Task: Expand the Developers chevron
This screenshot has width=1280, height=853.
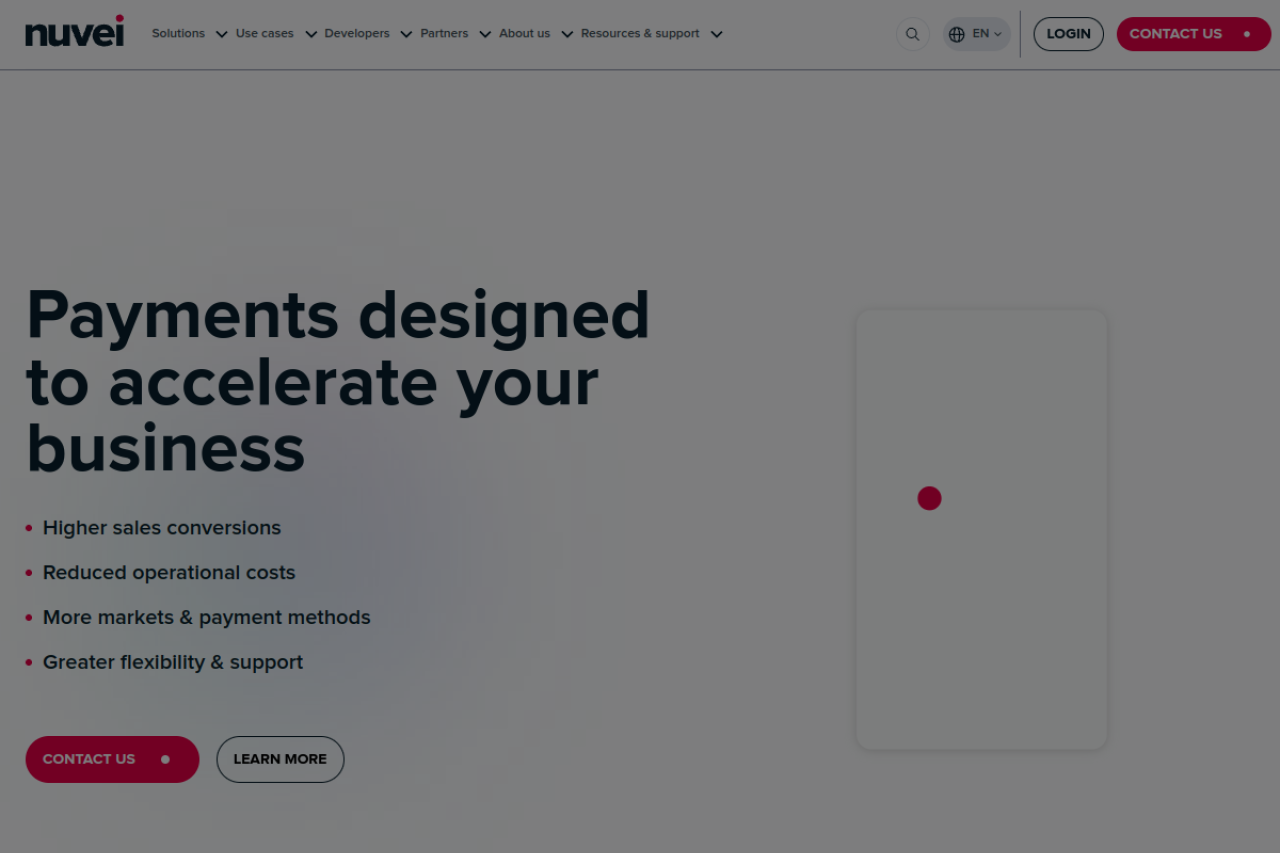Action: pos(406,34)
